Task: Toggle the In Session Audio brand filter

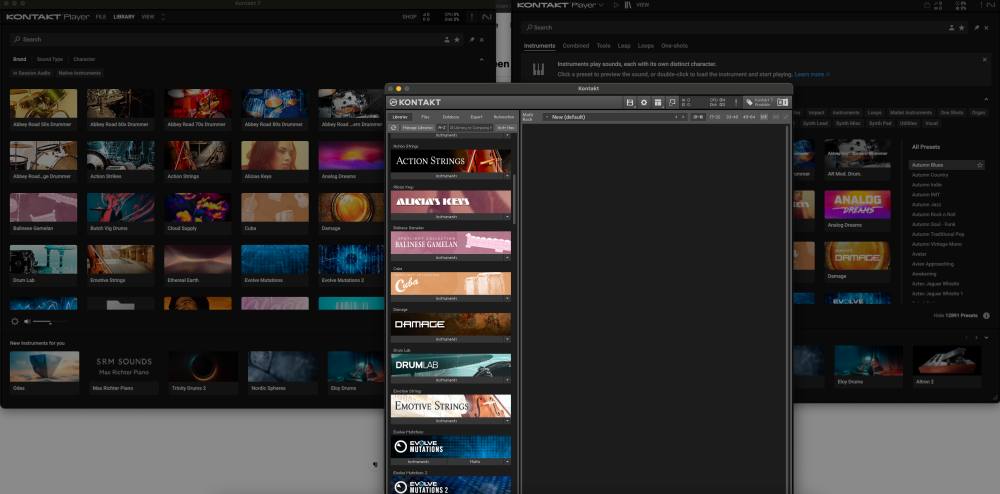Action: (32, 73)
